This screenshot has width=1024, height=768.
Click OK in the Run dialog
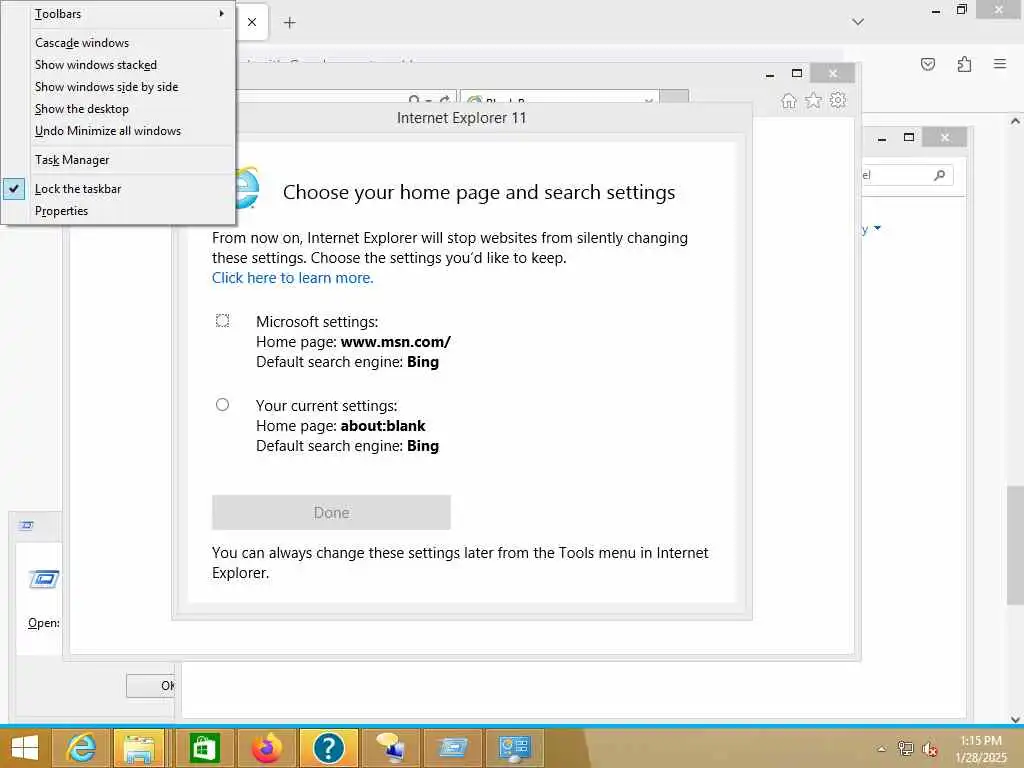pyautogui.click(x=151, y=686)
